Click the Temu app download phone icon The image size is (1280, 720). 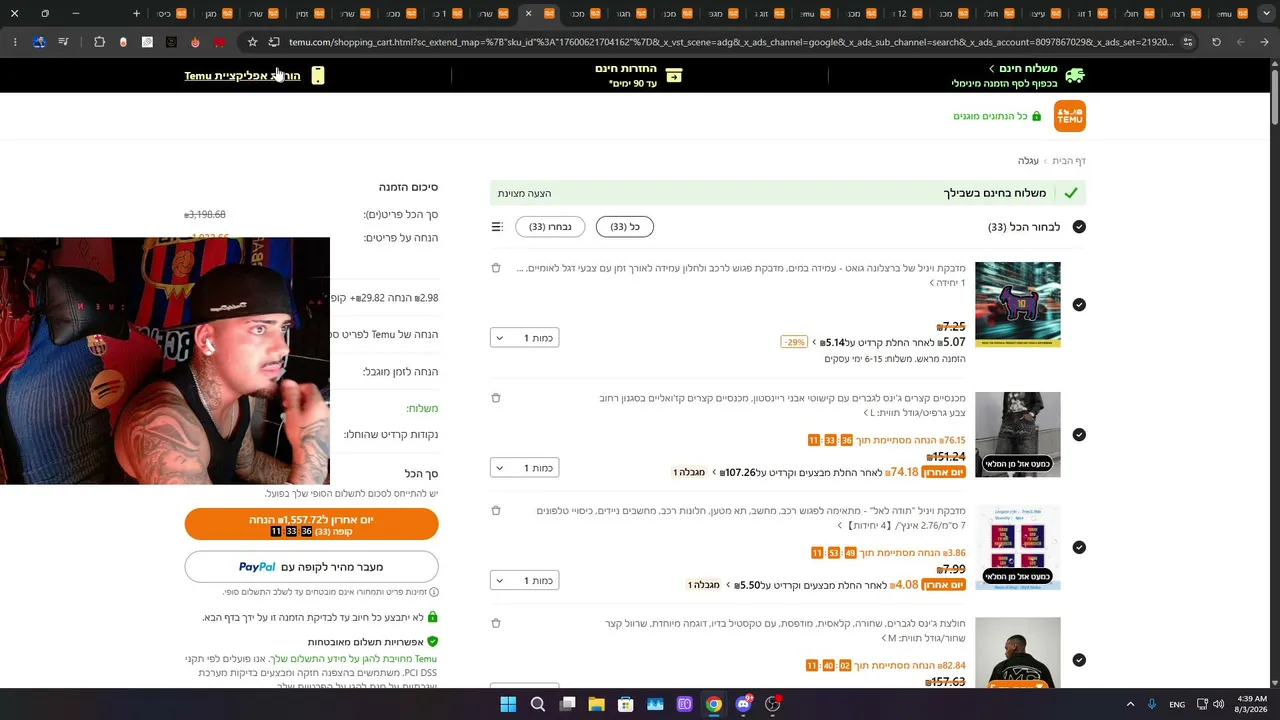(x=318, y=76)
